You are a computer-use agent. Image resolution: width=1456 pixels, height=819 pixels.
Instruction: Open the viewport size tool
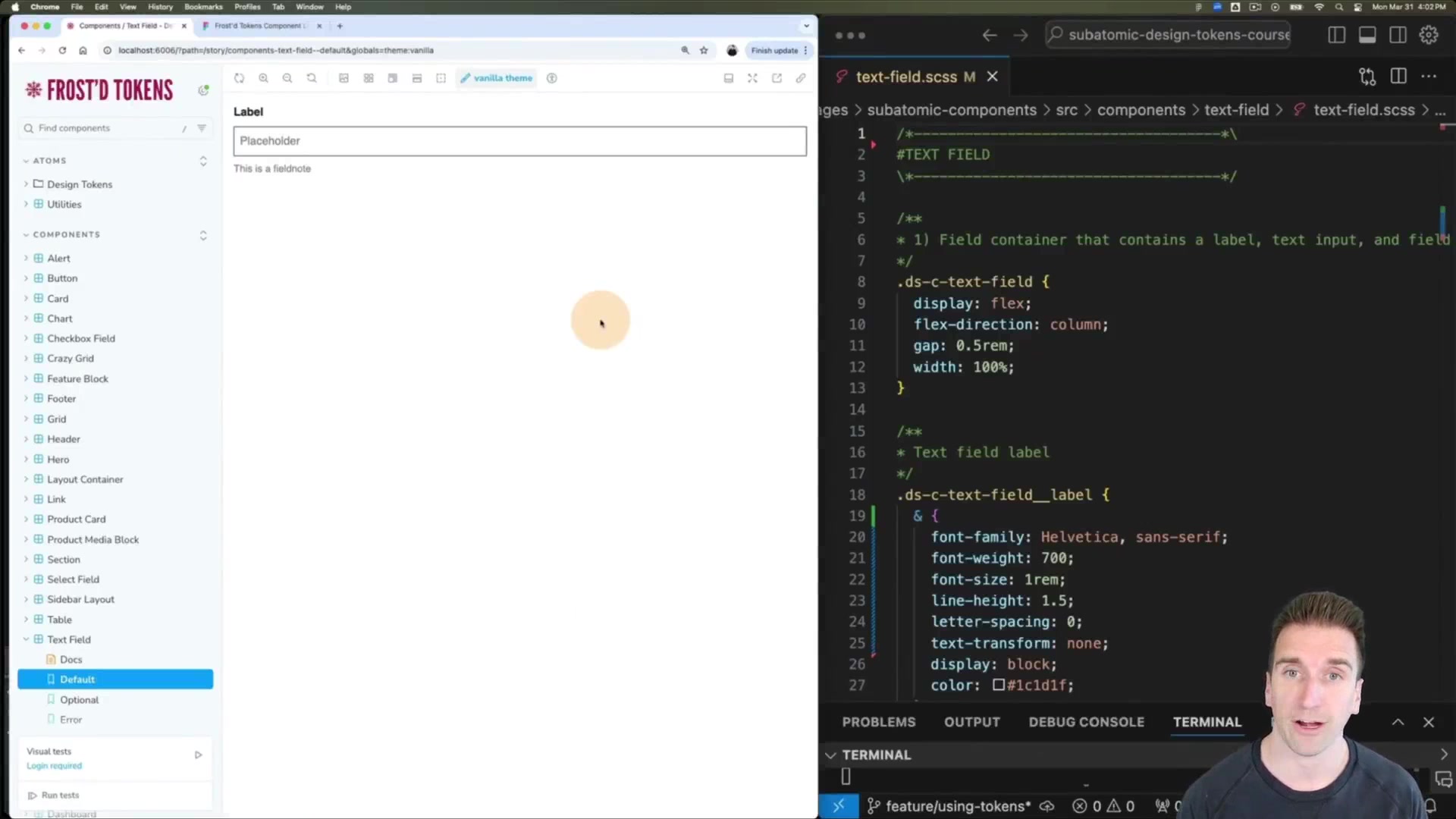(393, 78)
